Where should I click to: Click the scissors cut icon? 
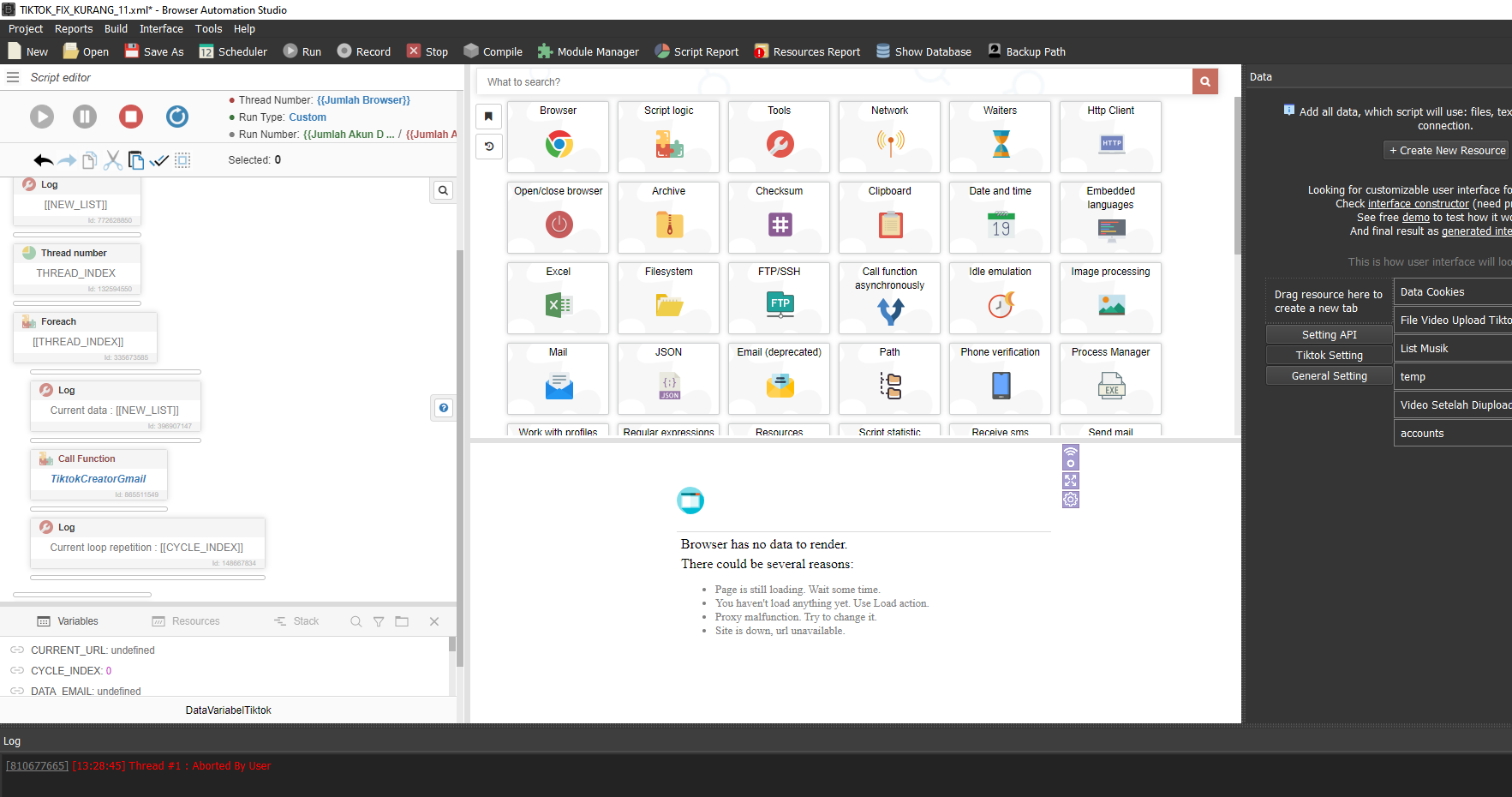pyautogui.click(x=112, y=160)
